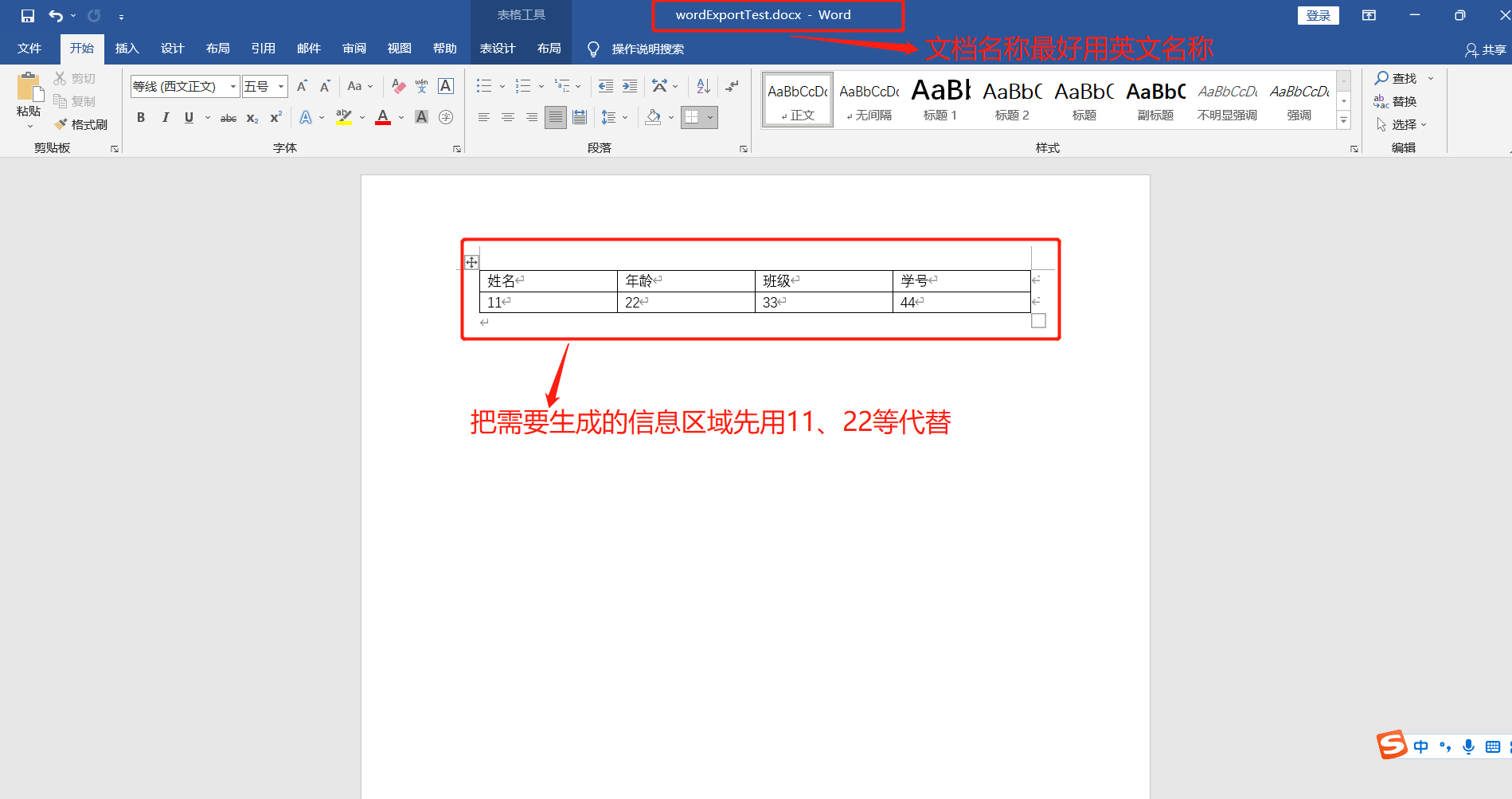Select the superscript icon
Image resolution: width=1512 pixels, height=799 pixels.
275,117
